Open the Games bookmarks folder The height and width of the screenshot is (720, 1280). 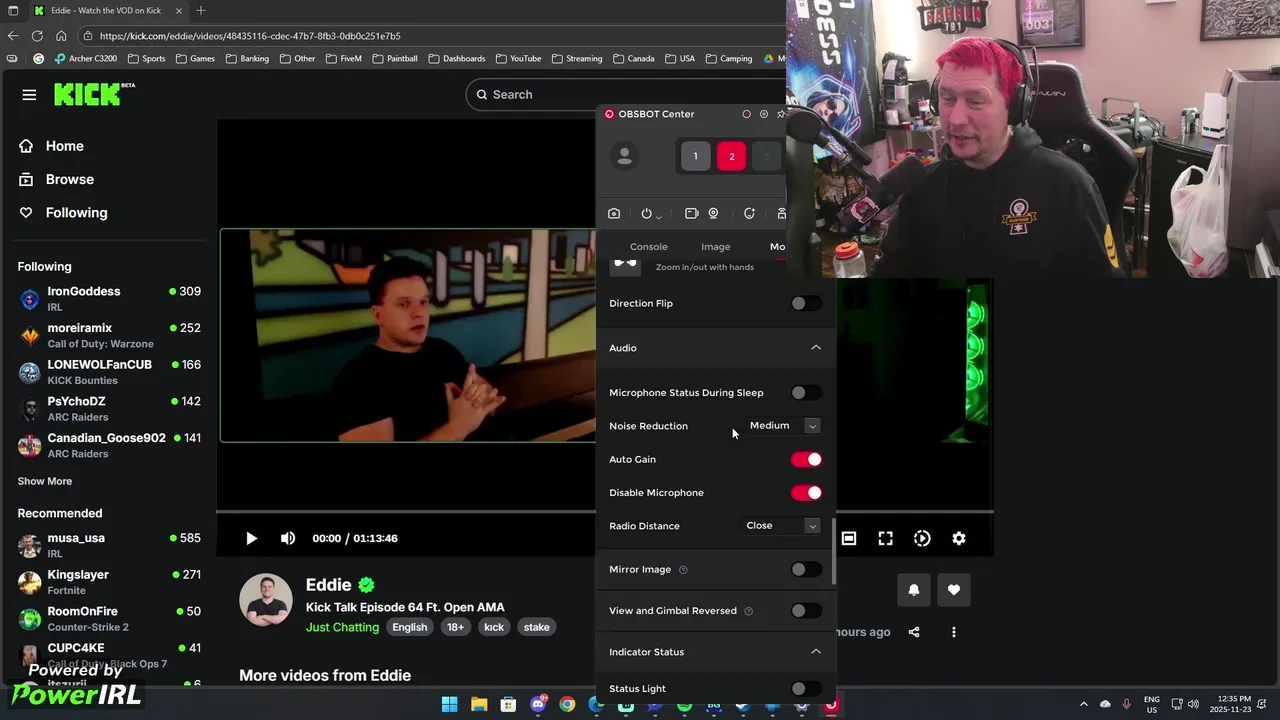click(x=195, y=58)
